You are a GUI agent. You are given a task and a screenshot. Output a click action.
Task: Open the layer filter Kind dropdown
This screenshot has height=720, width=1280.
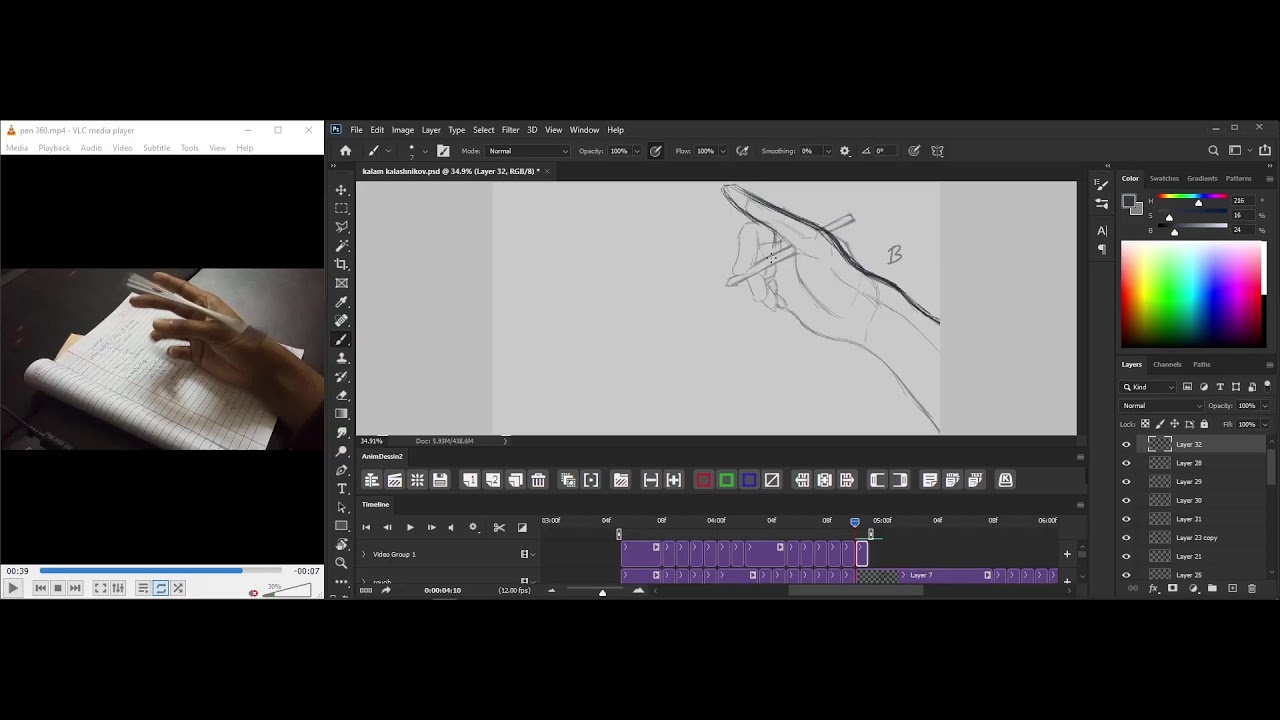tap(1148, 387)
